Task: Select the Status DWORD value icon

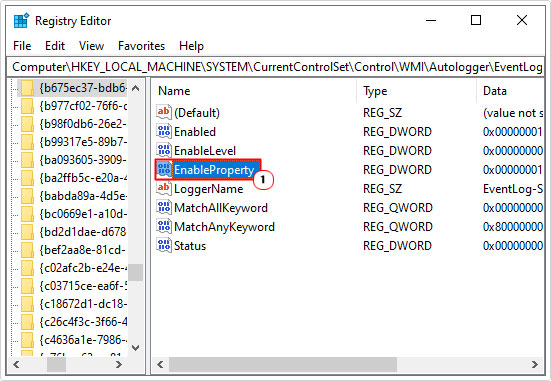Action: tap(164, 245)
